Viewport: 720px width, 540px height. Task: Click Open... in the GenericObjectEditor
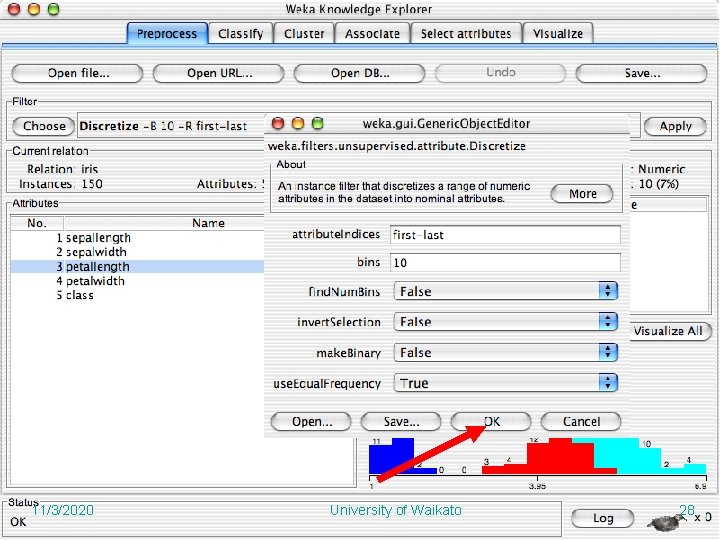(x=311, y=422)
